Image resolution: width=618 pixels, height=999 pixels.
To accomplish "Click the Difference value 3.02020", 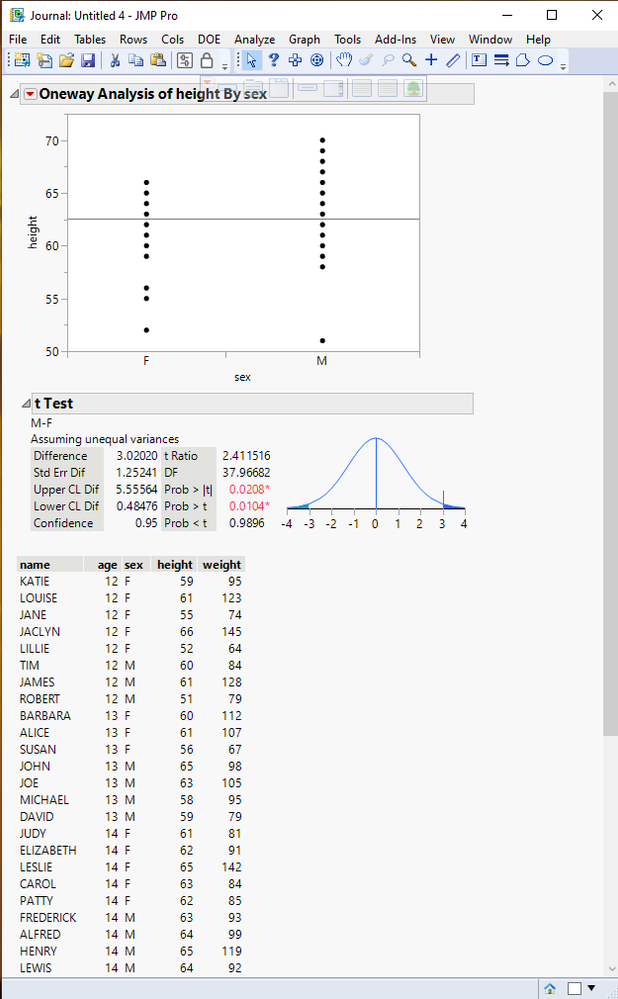I will pyautogui.click(x=136, y=456).
